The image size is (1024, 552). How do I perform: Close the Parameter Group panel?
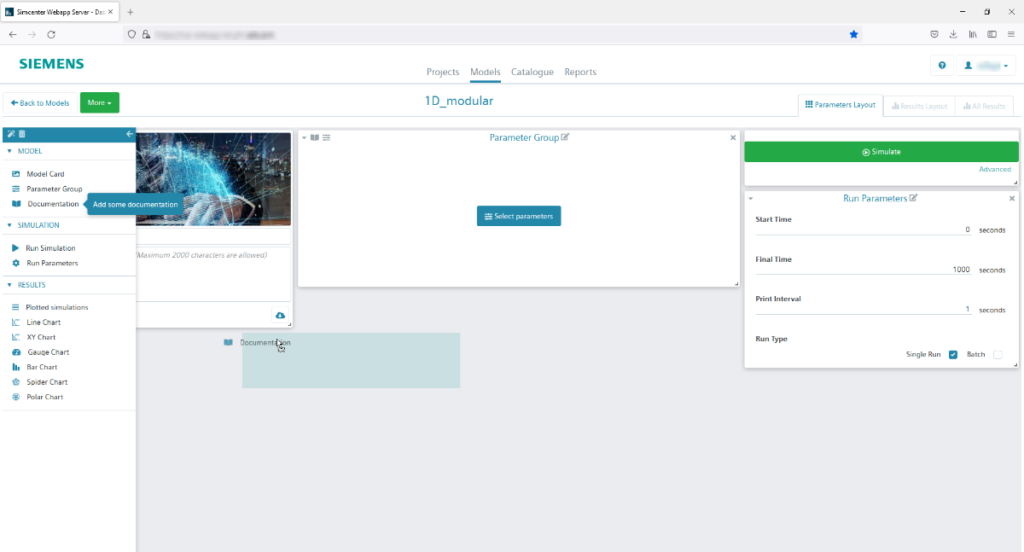click(x=733, y=138)
